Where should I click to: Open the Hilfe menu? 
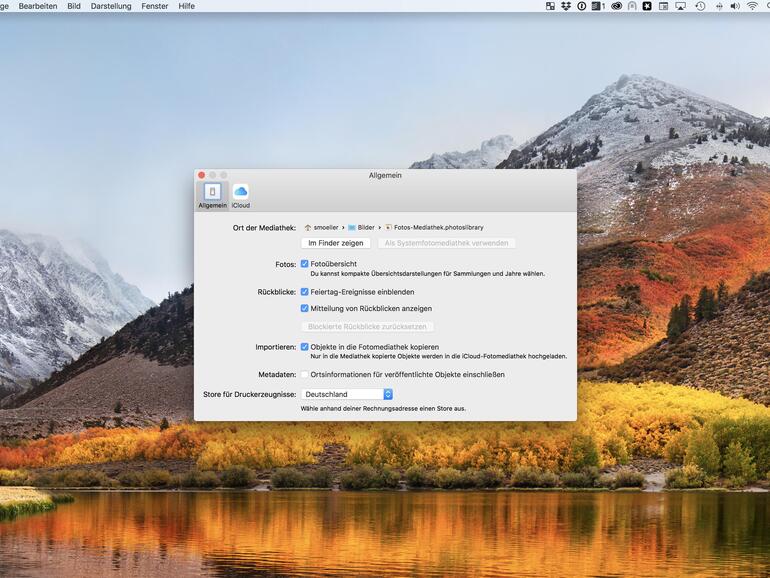187,6
